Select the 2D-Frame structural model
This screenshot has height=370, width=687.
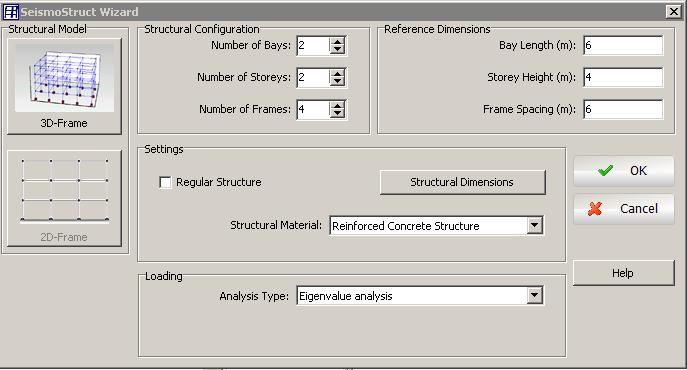(x=64, y=199)
